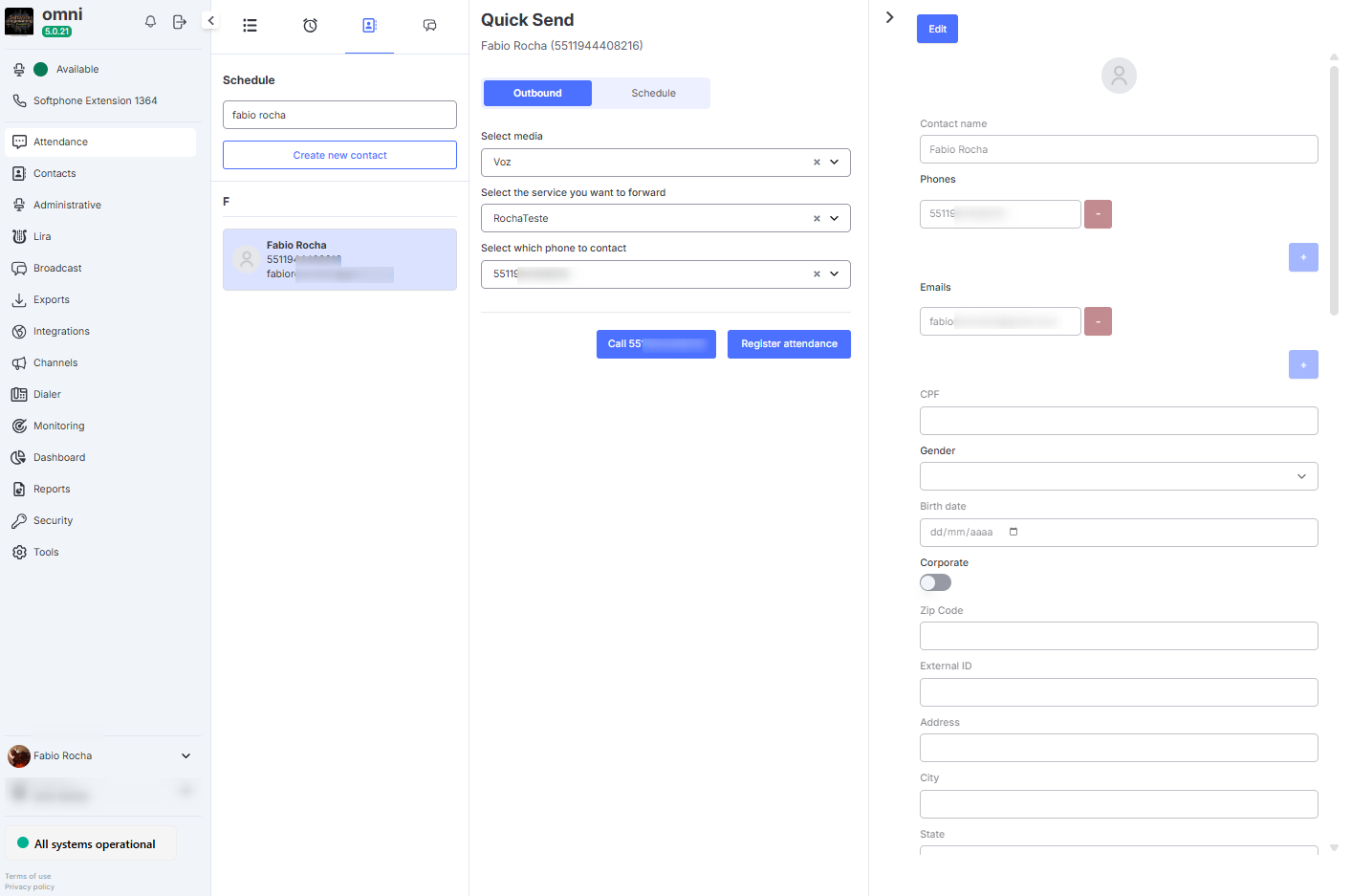The height and width of the screenshot is (896, 1351).
Task: Switch to the Schedule tab
Action: (653, 93)
